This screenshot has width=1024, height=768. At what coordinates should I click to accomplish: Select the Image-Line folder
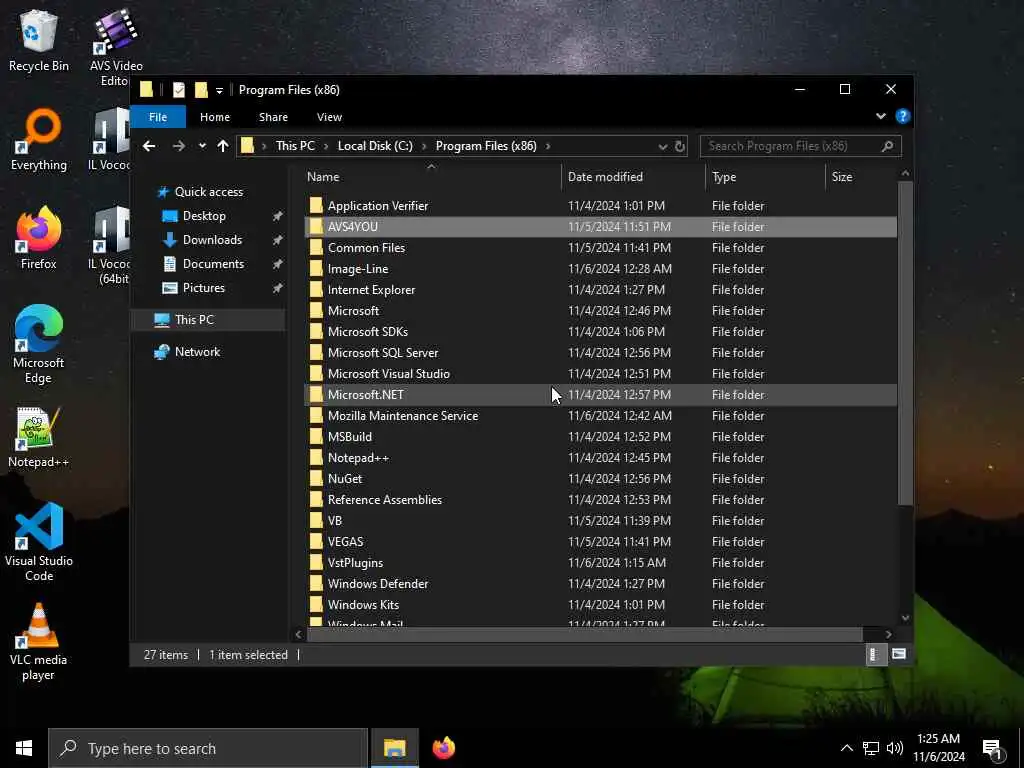(x=600, y=269)
